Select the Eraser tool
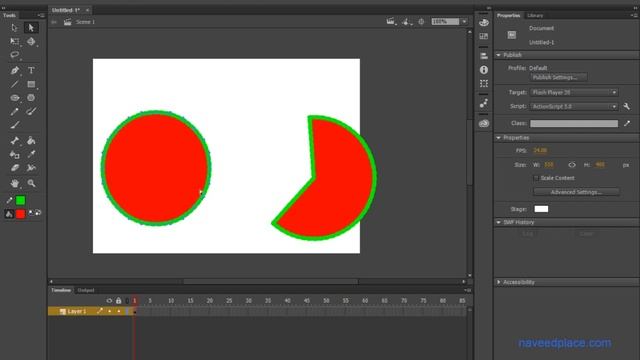Screen dimensions: 640x360 point(15,168)
